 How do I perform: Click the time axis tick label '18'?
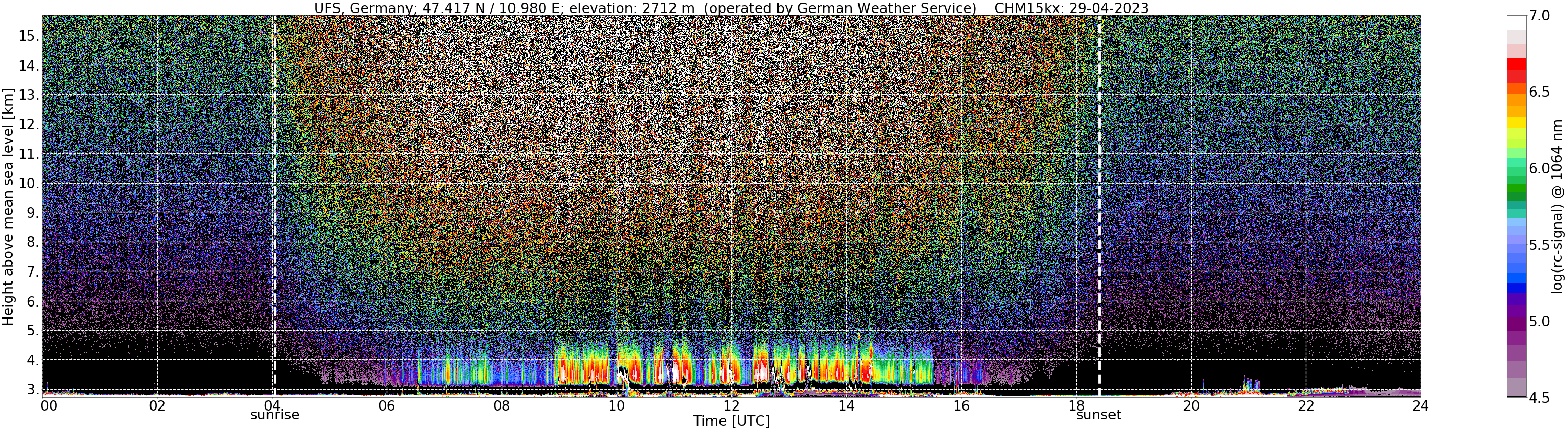tap(1076, 406)
